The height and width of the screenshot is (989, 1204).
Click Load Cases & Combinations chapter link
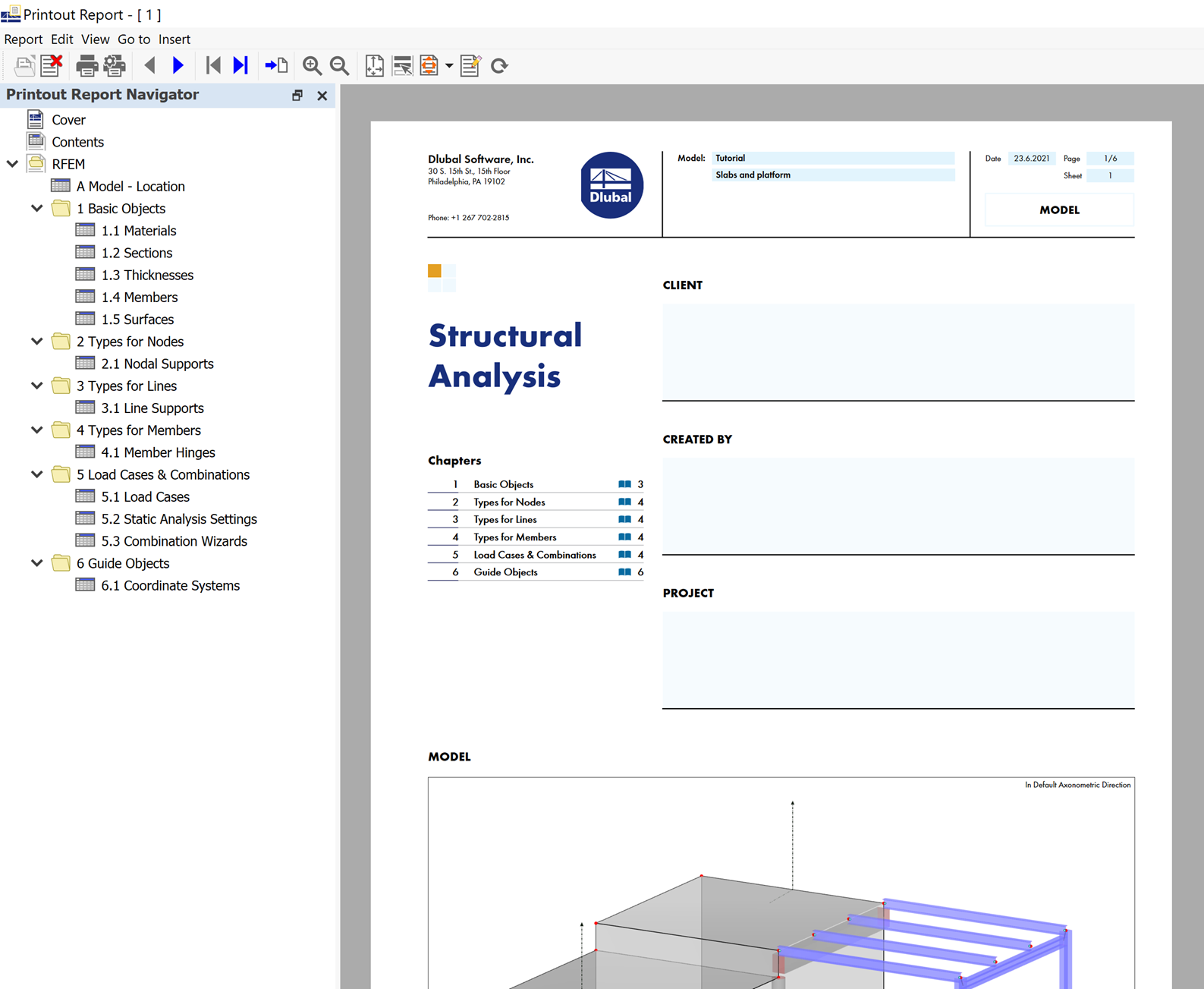[535, 555]
